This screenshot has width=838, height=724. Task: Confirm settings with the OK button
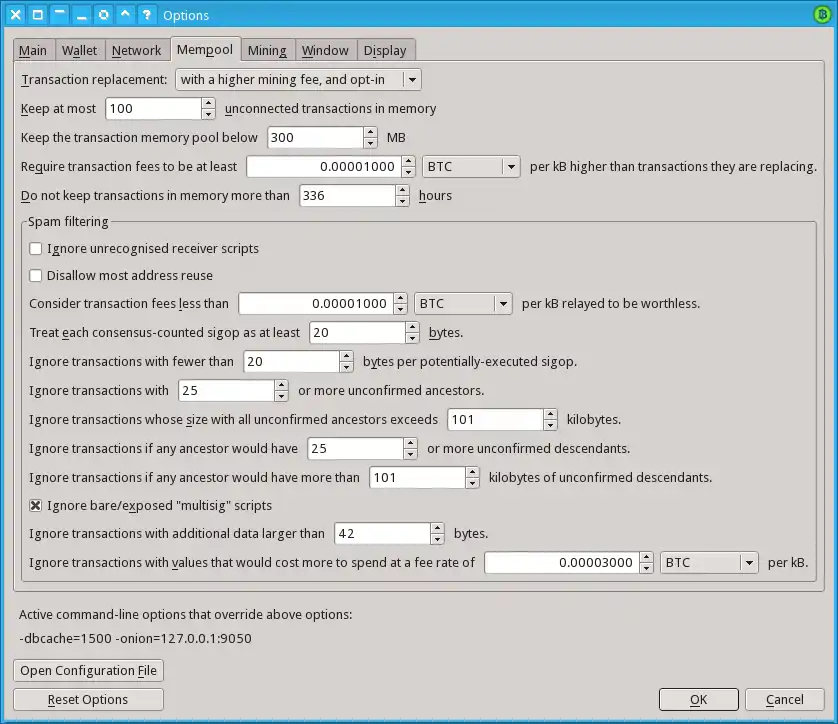pos(699,699)
